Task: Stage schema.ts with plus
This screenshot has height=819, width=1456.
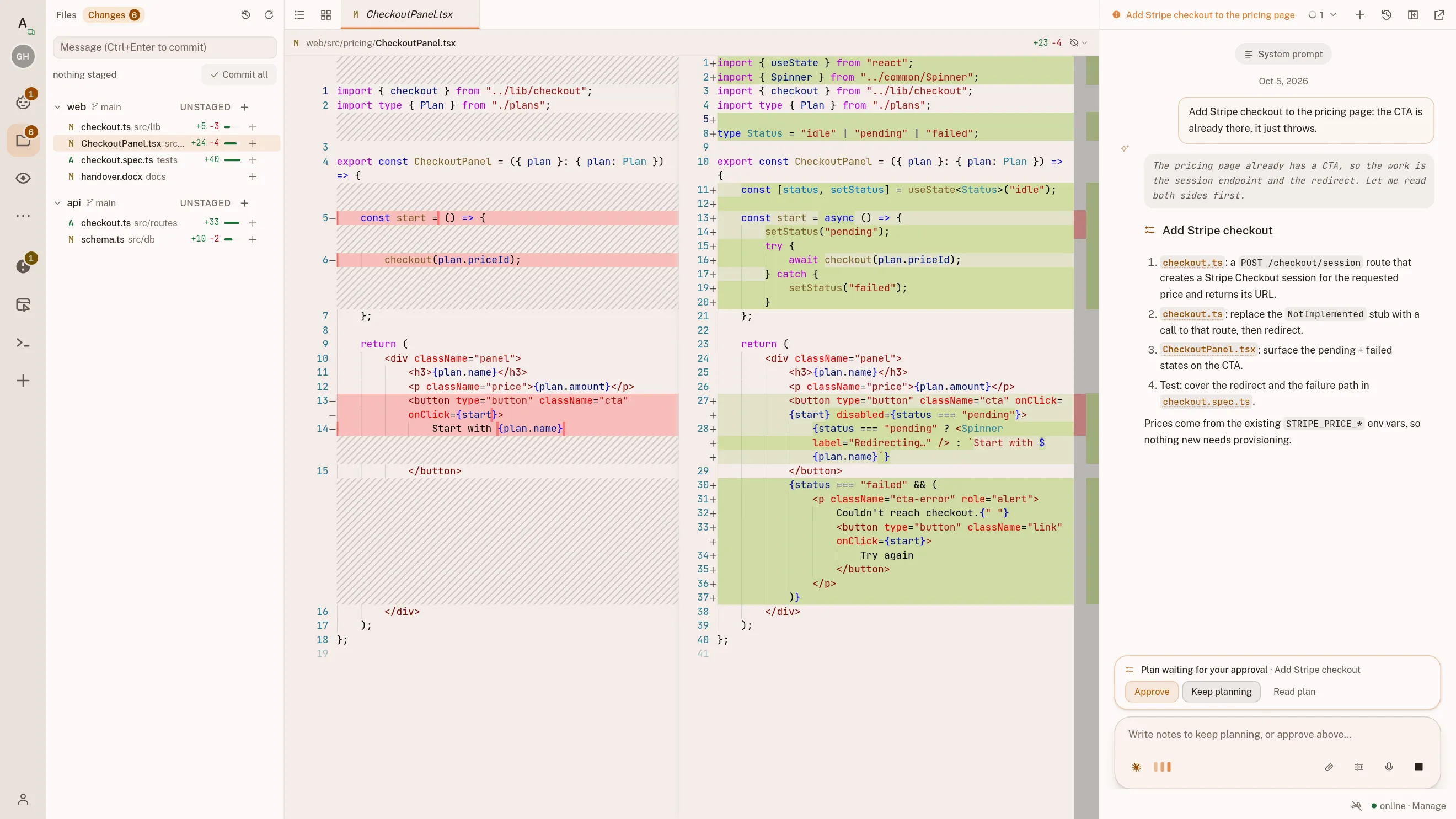Action: [253, 239]
